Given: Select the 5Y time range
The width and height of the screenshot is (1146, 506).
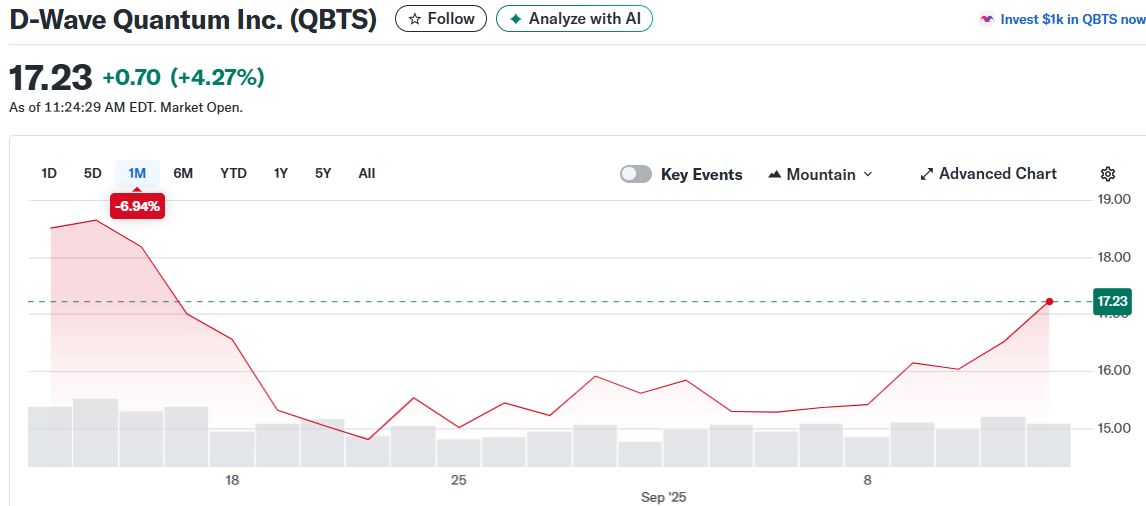Looking at the screenshot, I should pos(323,173).
